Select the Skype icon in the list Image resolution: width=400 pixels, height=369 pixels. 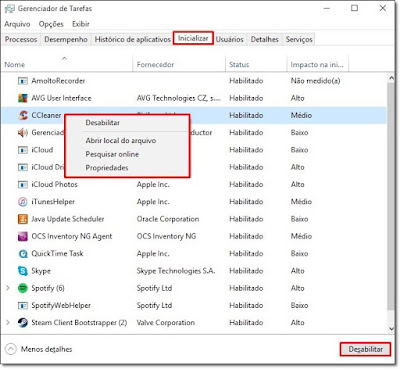click(x=23, y=271)
